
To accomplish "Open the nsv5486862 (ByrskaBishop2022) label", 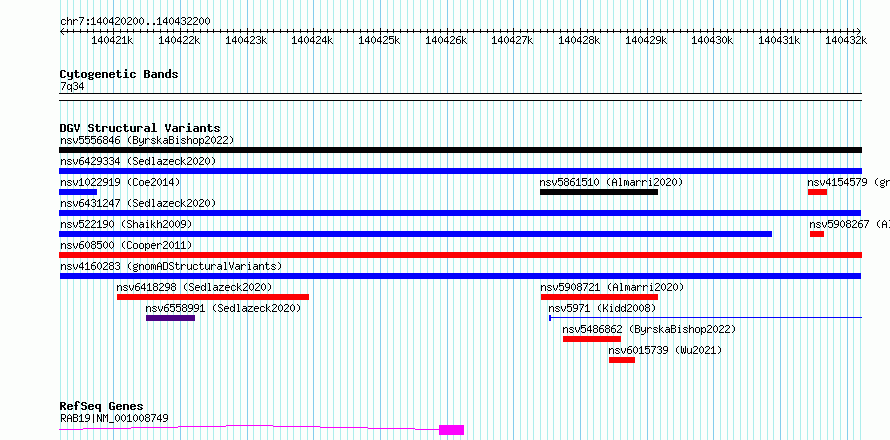I will click(x=649, y=329).
